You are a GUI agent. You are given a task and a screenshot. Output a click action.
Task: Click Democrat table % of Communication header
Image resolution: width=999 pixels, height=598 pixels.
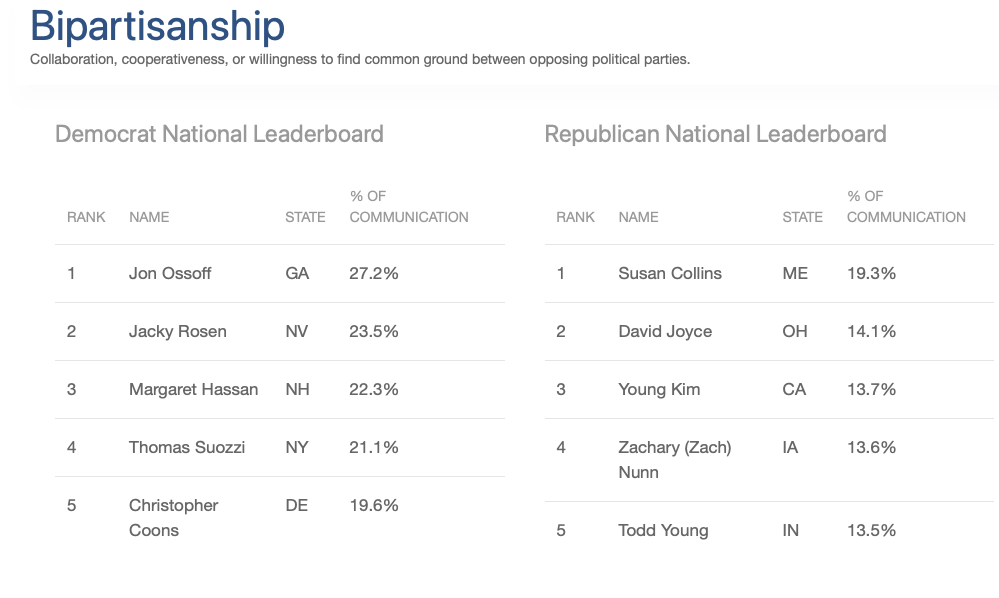(x=408, y=206)
